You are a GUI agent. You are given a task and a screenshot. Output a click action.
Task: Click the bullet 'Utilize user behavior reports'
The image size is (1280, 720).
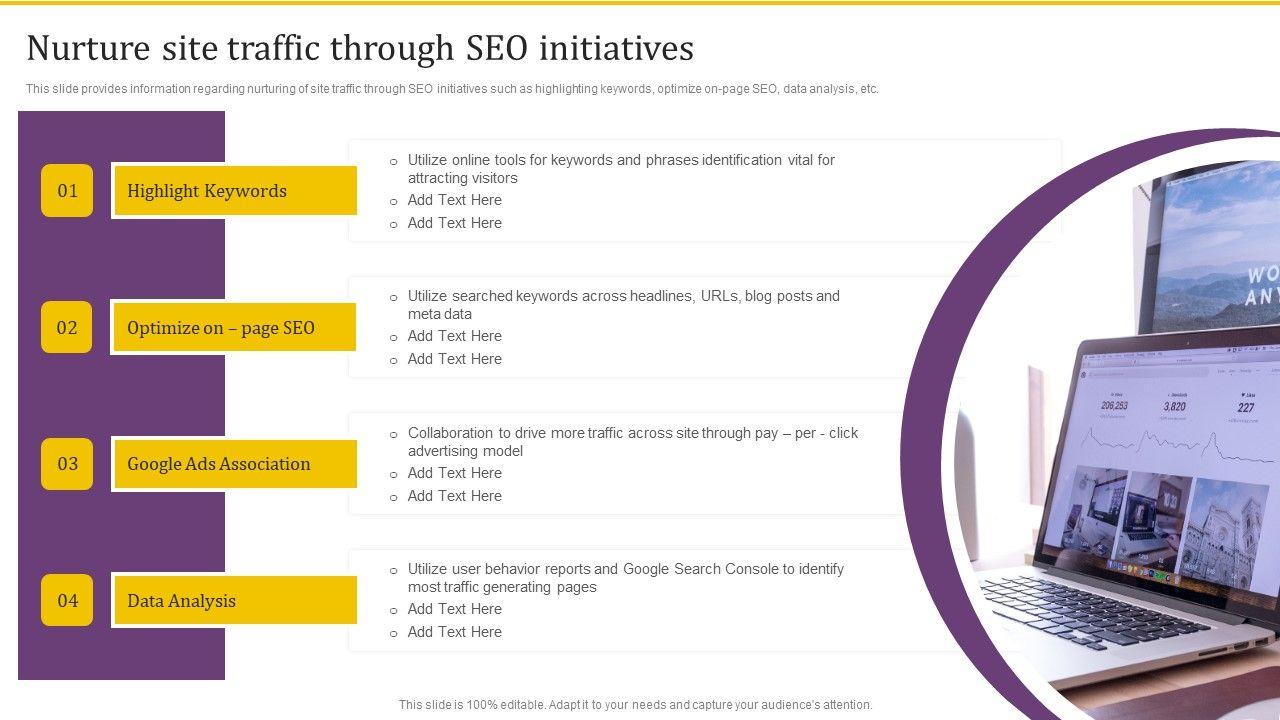point(626,578)
